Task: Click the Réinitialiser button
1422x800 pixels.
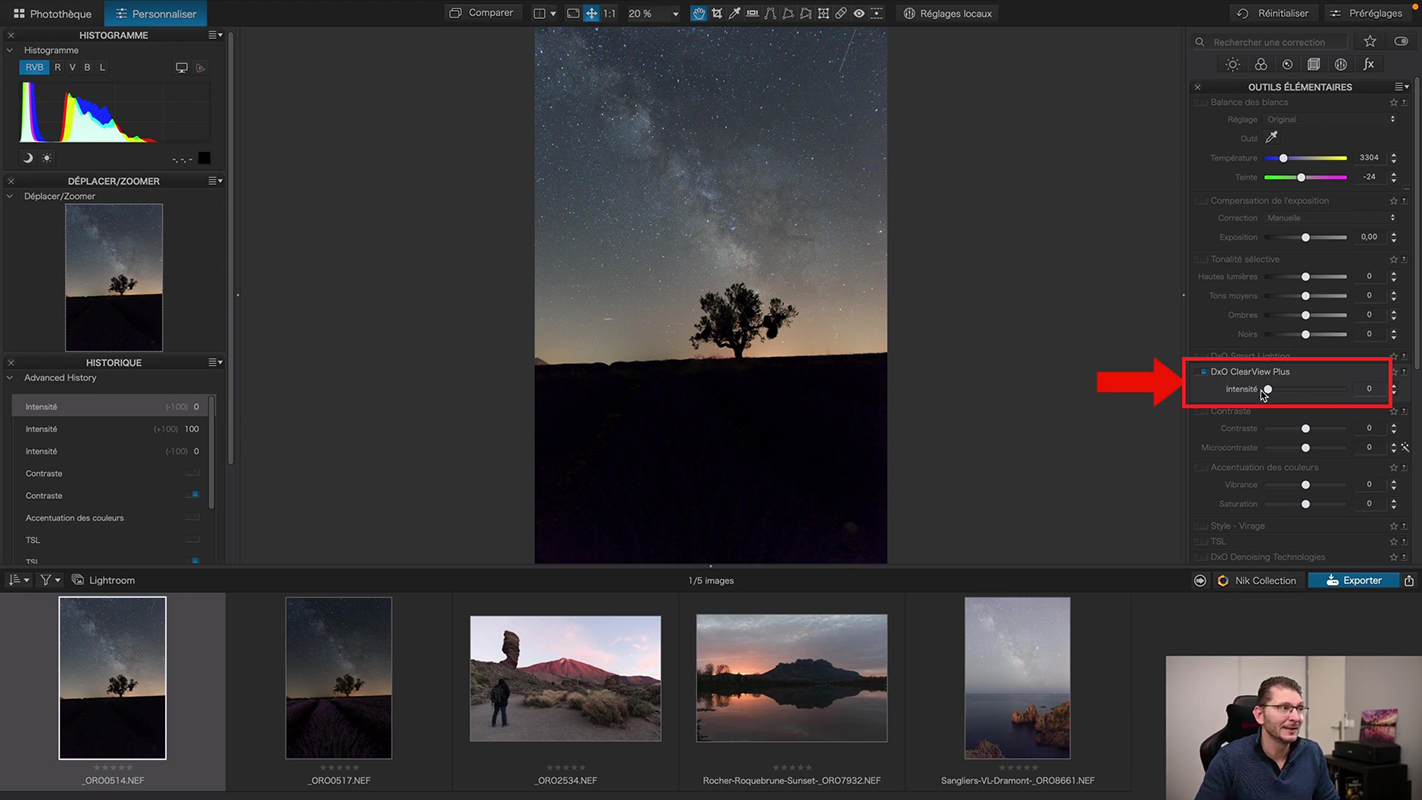Action: pyautogui.click(x=1272, y=14)
